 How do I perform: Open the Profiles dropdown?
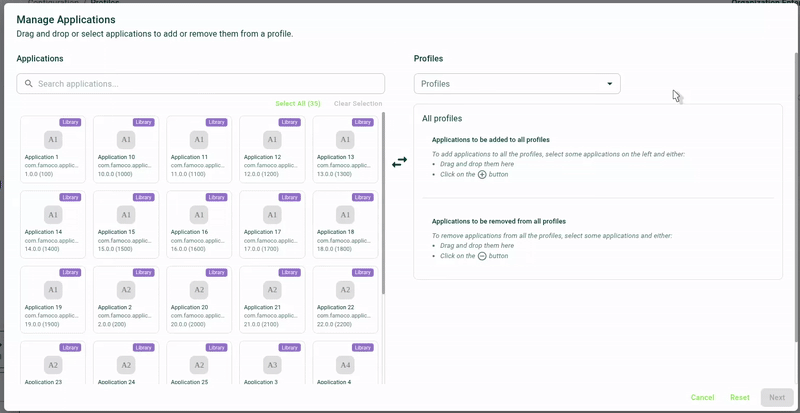pos(517,84)
